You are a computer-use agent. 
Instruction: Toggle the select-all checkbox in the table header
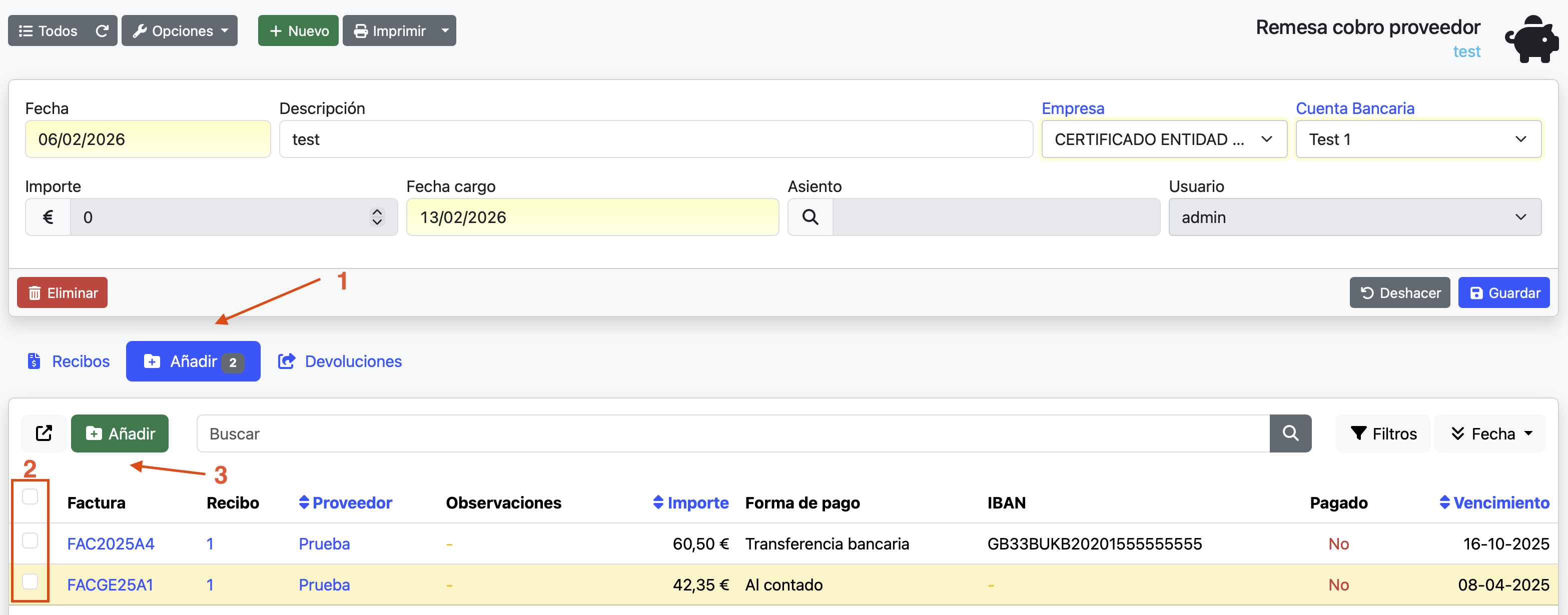30,496
